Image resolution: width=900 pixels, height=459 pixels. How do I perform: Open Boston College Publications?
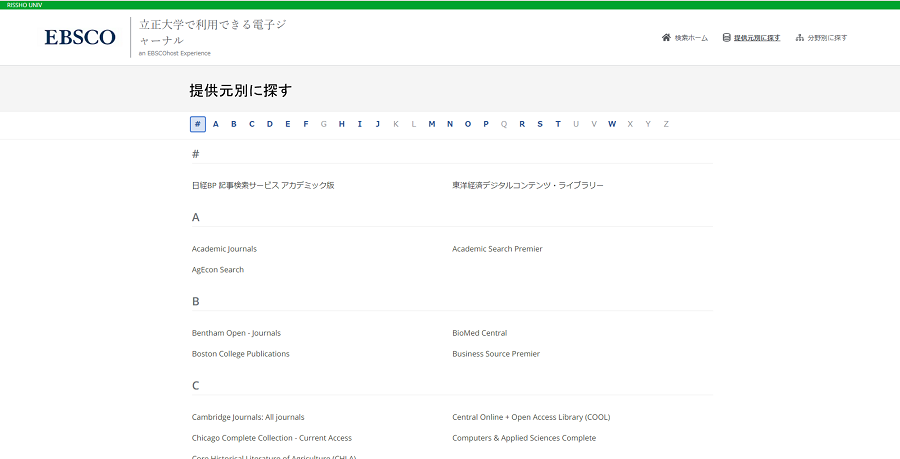240,354
